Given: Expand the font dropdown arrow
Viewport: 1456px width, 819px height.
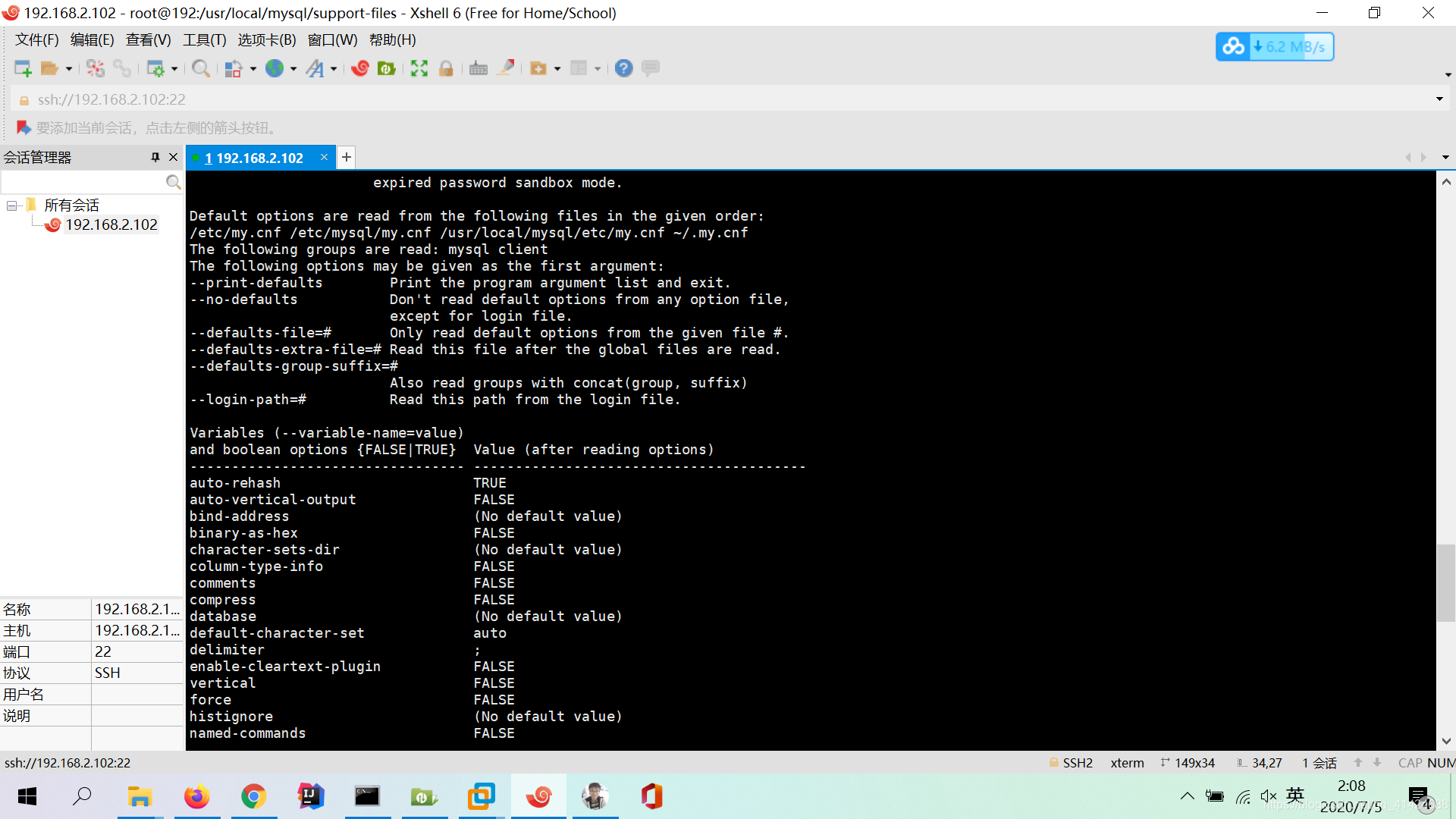Looking at the screenshot, I should (334, 69).
